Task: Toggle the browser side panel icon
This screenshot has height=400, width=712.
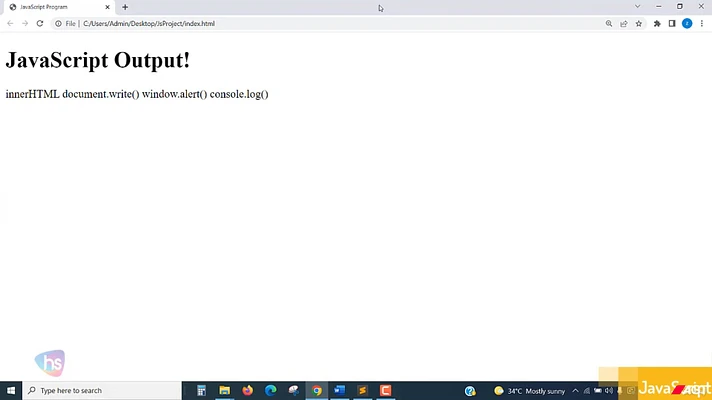Action: coord(672,24)
